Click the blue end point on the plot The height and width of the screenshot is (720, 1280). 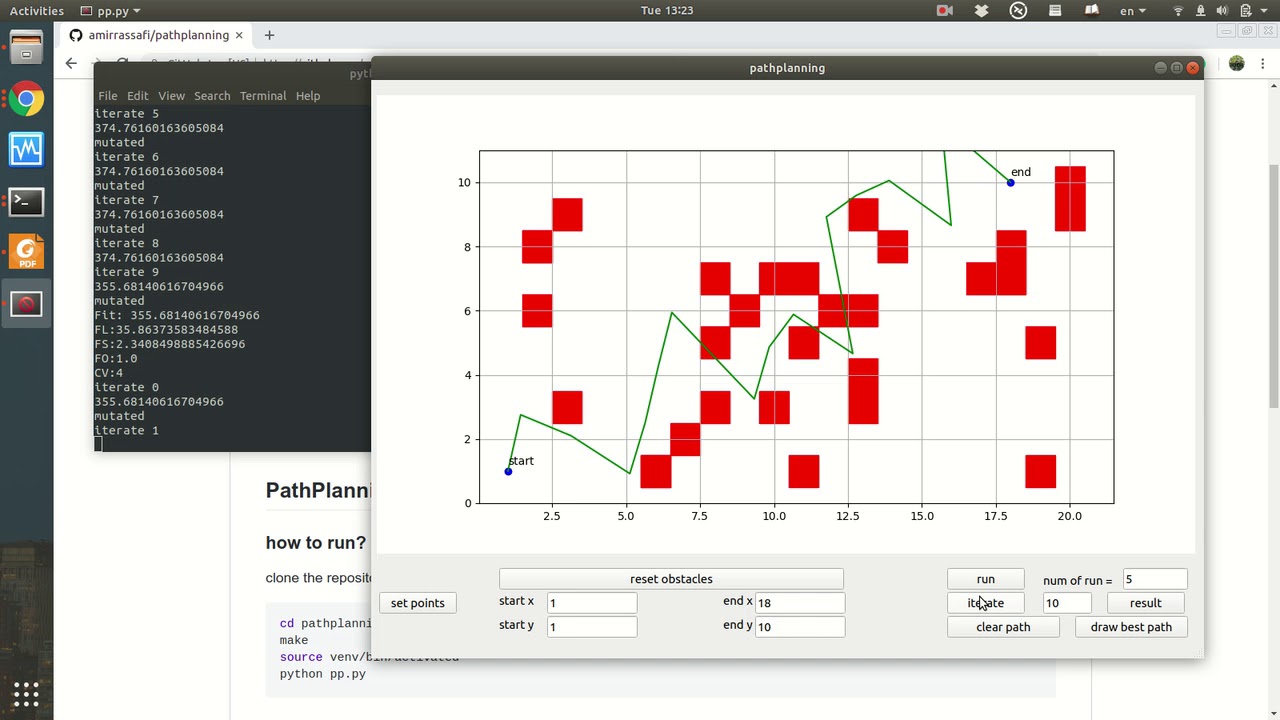(1011, 182)
